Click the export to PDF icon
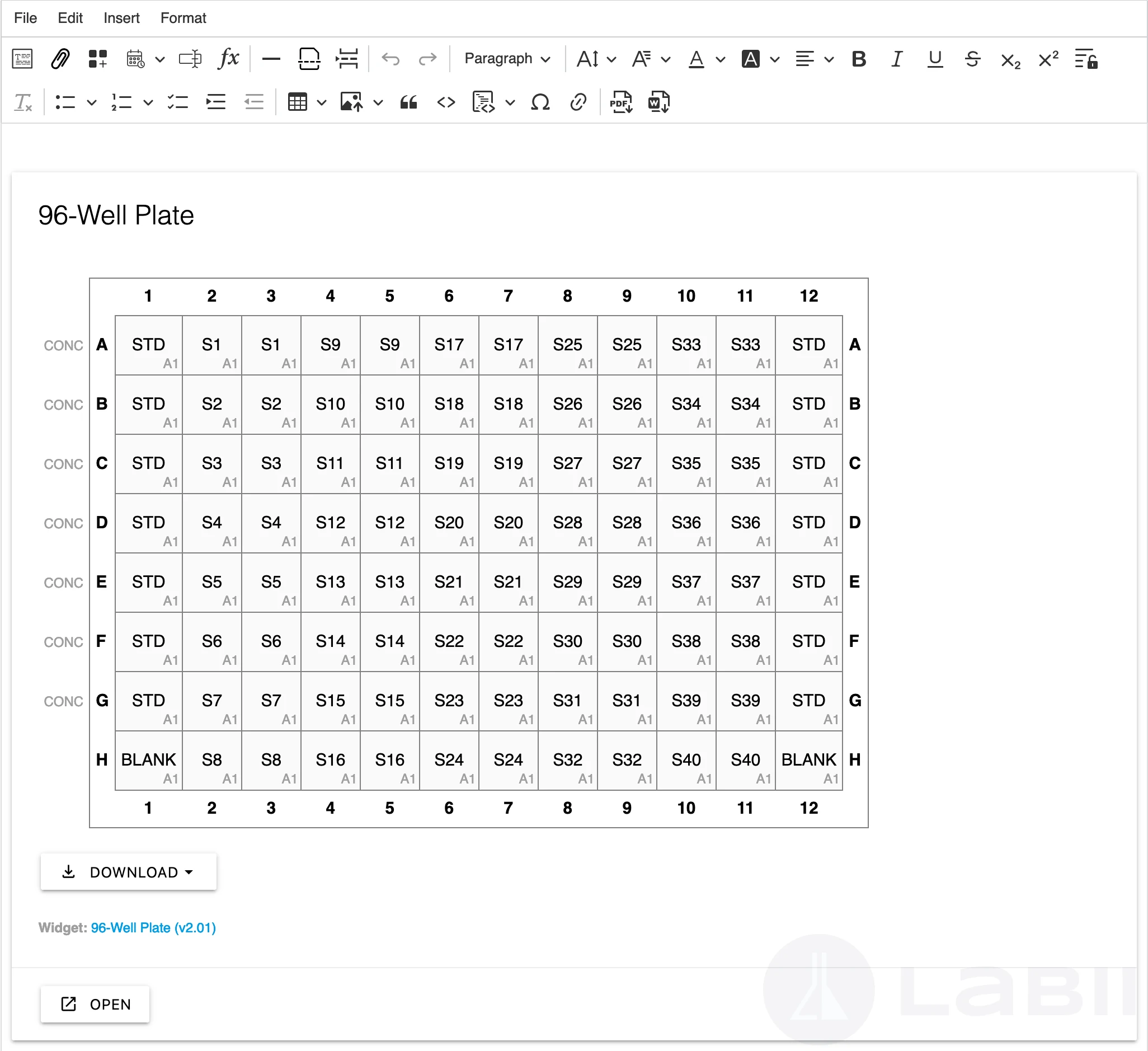1148x1051 pixels. pos(620,102)
